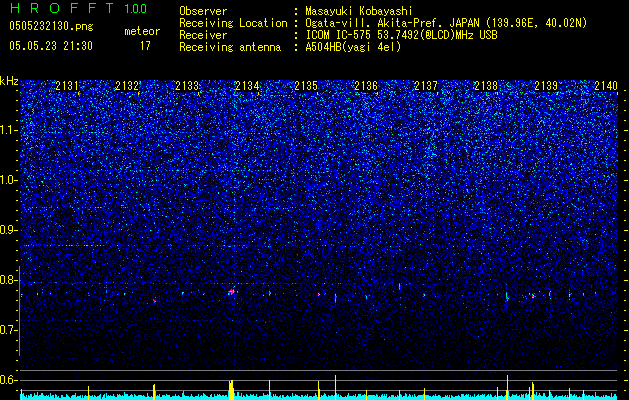Click time marker 2131

tap(67, 86)
